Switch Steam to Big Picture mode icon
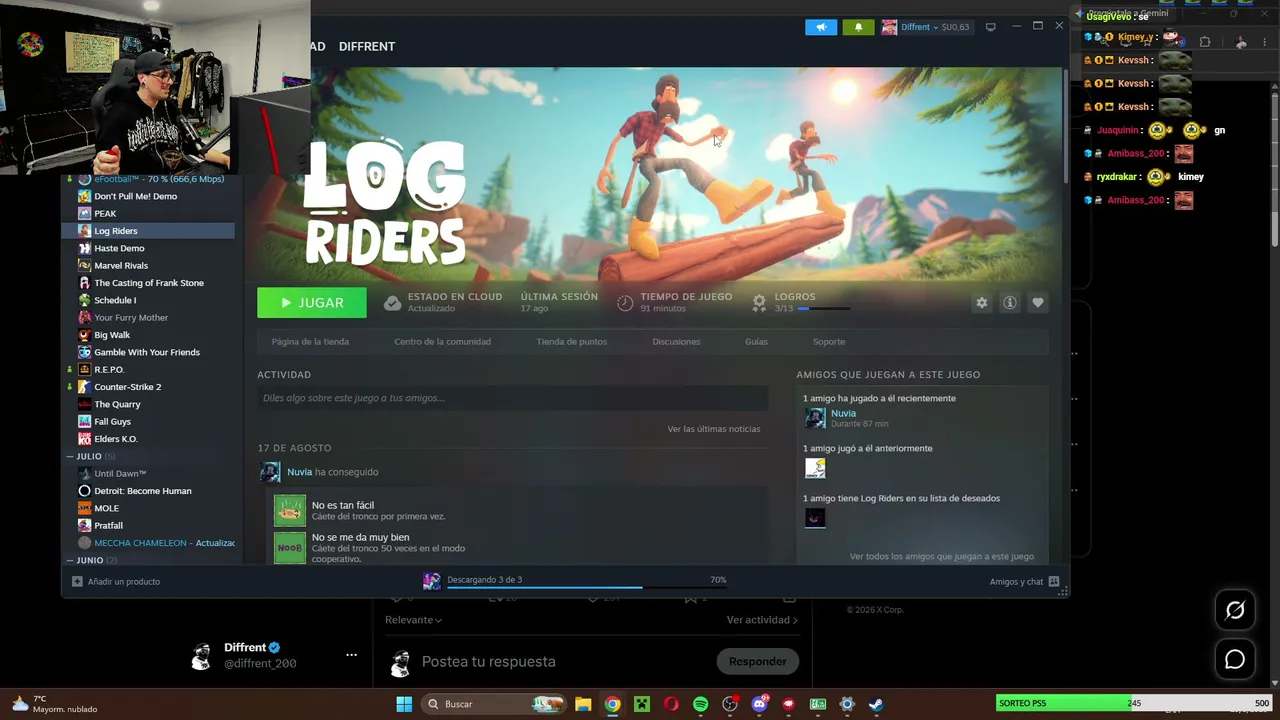The image size is (1280, 720). [990, 27]
